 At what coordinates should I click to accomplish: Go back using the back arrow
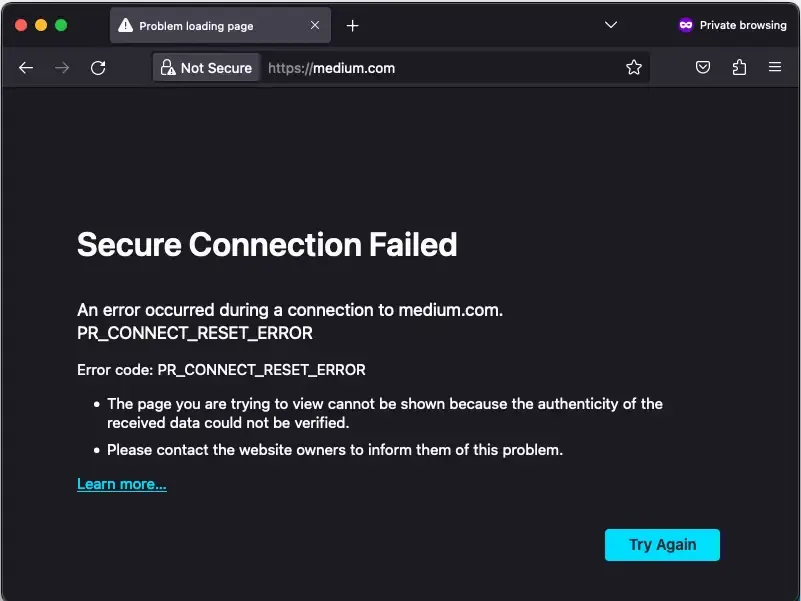pos(26,67)
